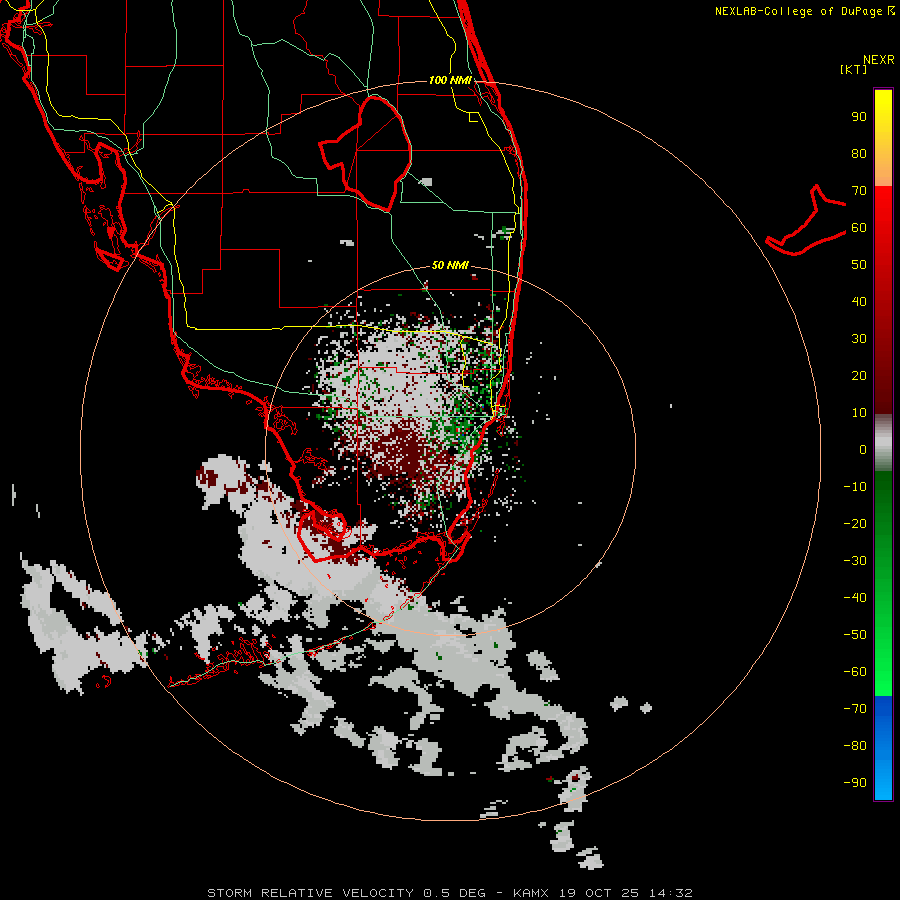Click the STORM RELATIVE VELOCITY caption text
The height and width of the screenshot is (900, 900).
coord(310,893)
